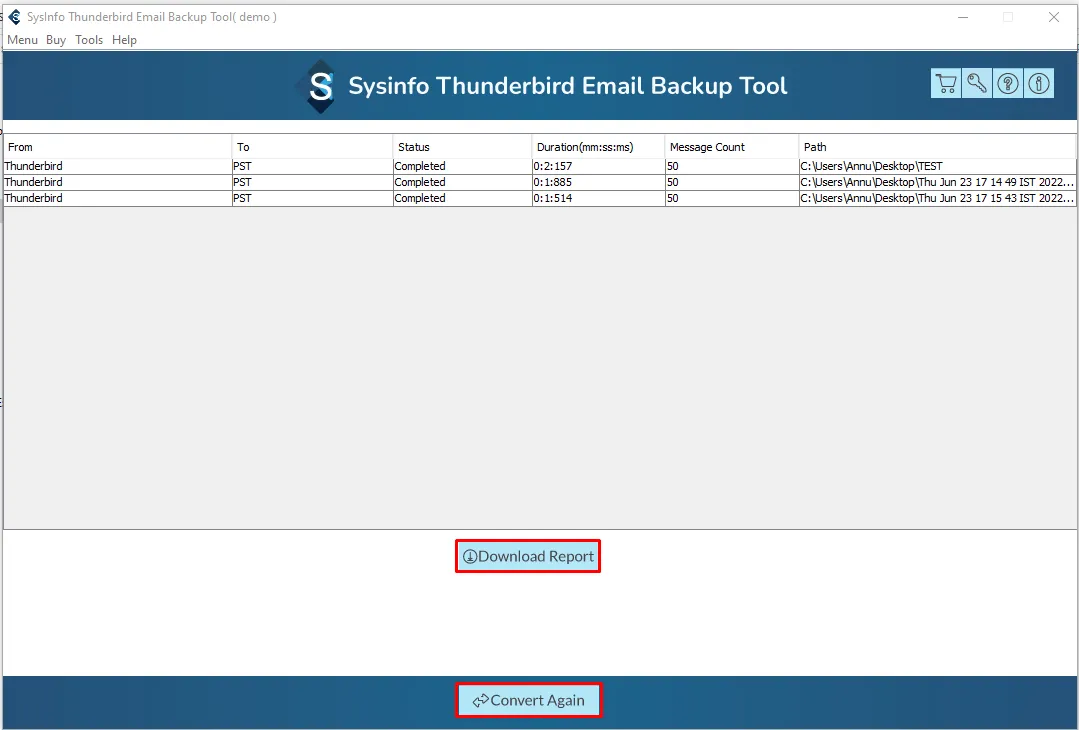Click the Convert Again button
1079x730 pixels.
pos(528,700)
